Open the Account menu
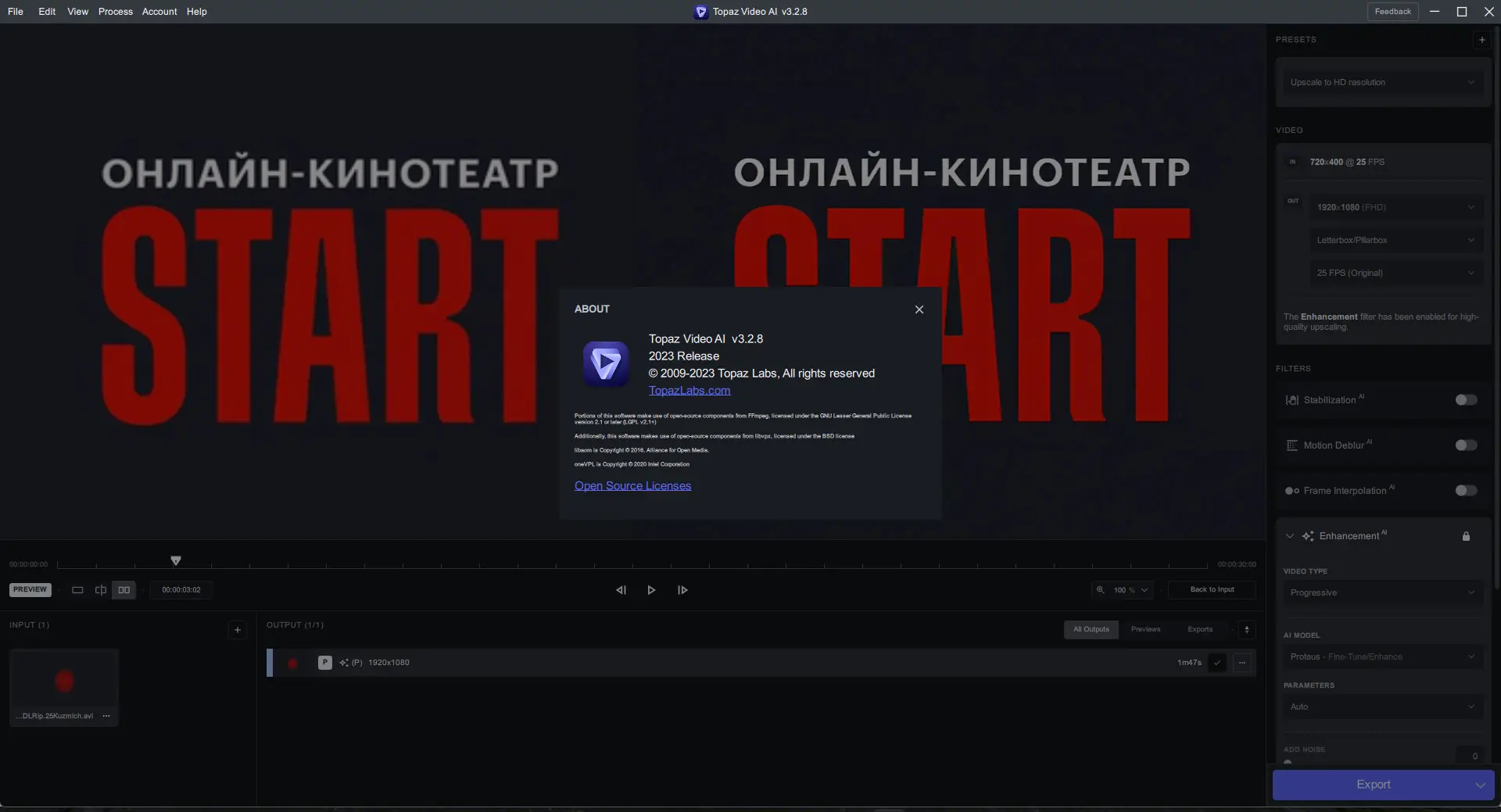The height and width of the screenshot is (812, 1501). (x=159, y=12)
